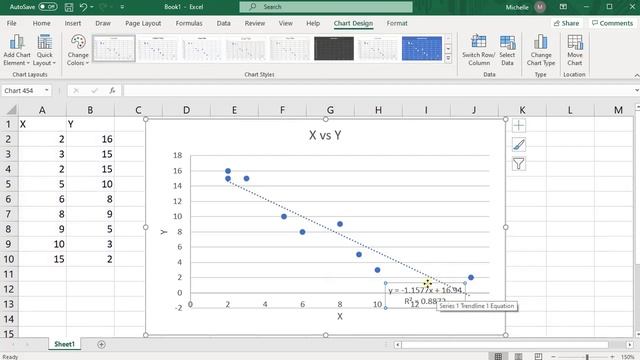The image size is (640, 360).
Task: Select row 11 header
Action: pyautogui.click(x=9, y=274)
